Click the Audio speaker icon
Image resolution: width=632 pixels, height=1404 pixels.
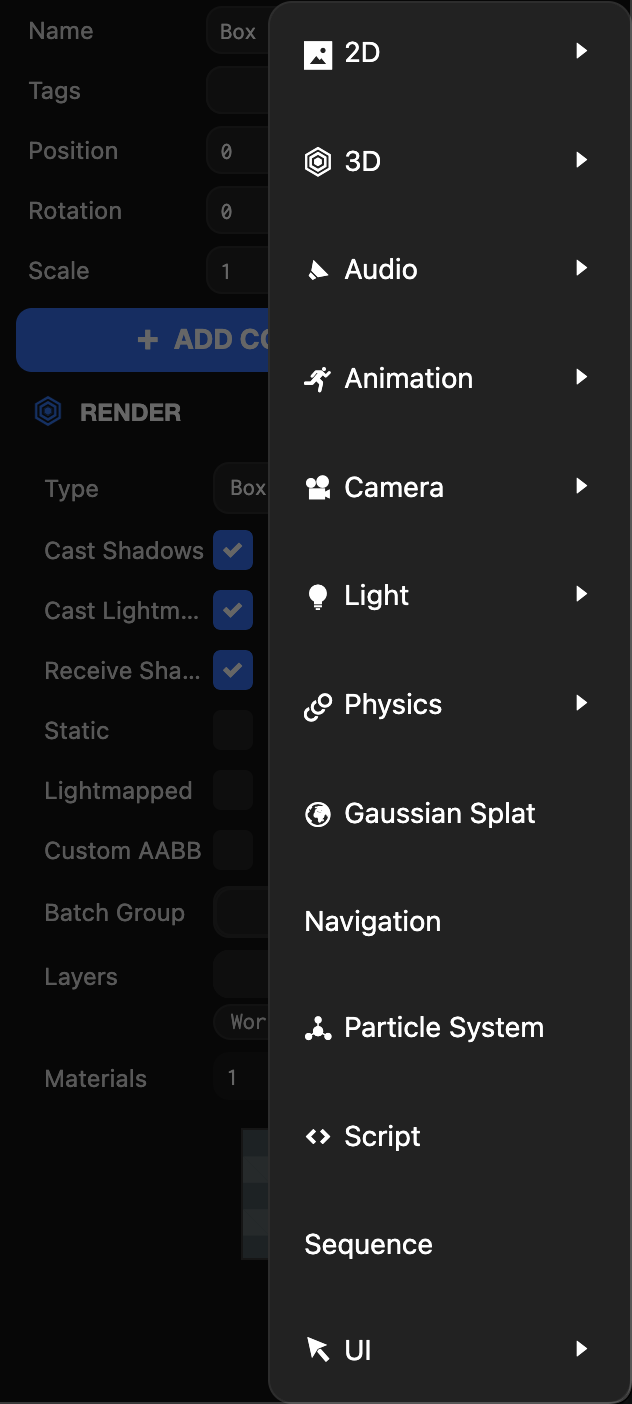[318, 270]
